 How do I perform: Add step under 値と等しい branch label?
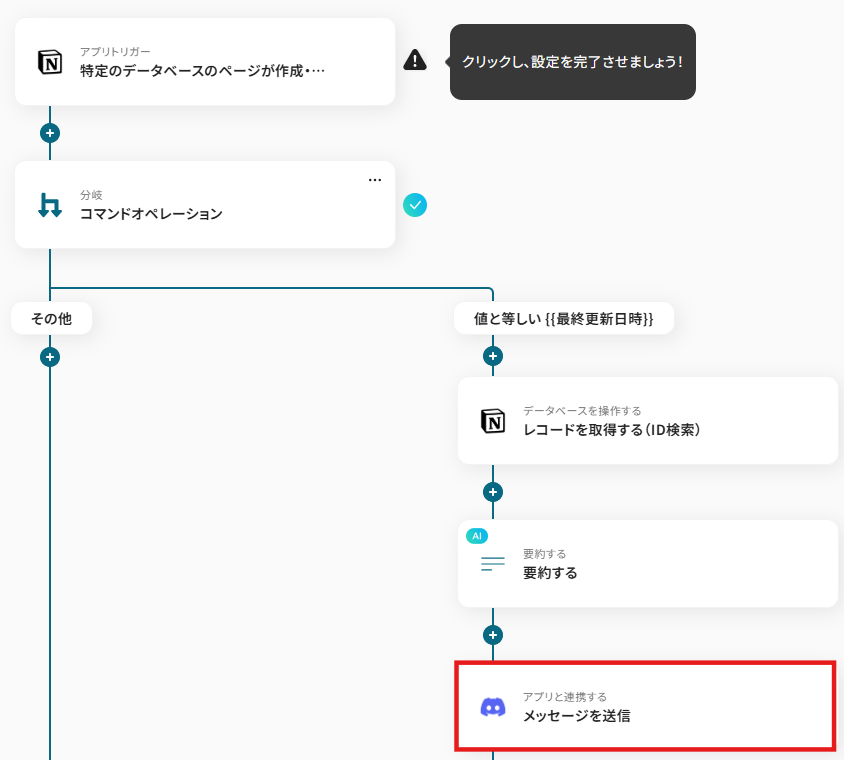(x=493, y=356)
